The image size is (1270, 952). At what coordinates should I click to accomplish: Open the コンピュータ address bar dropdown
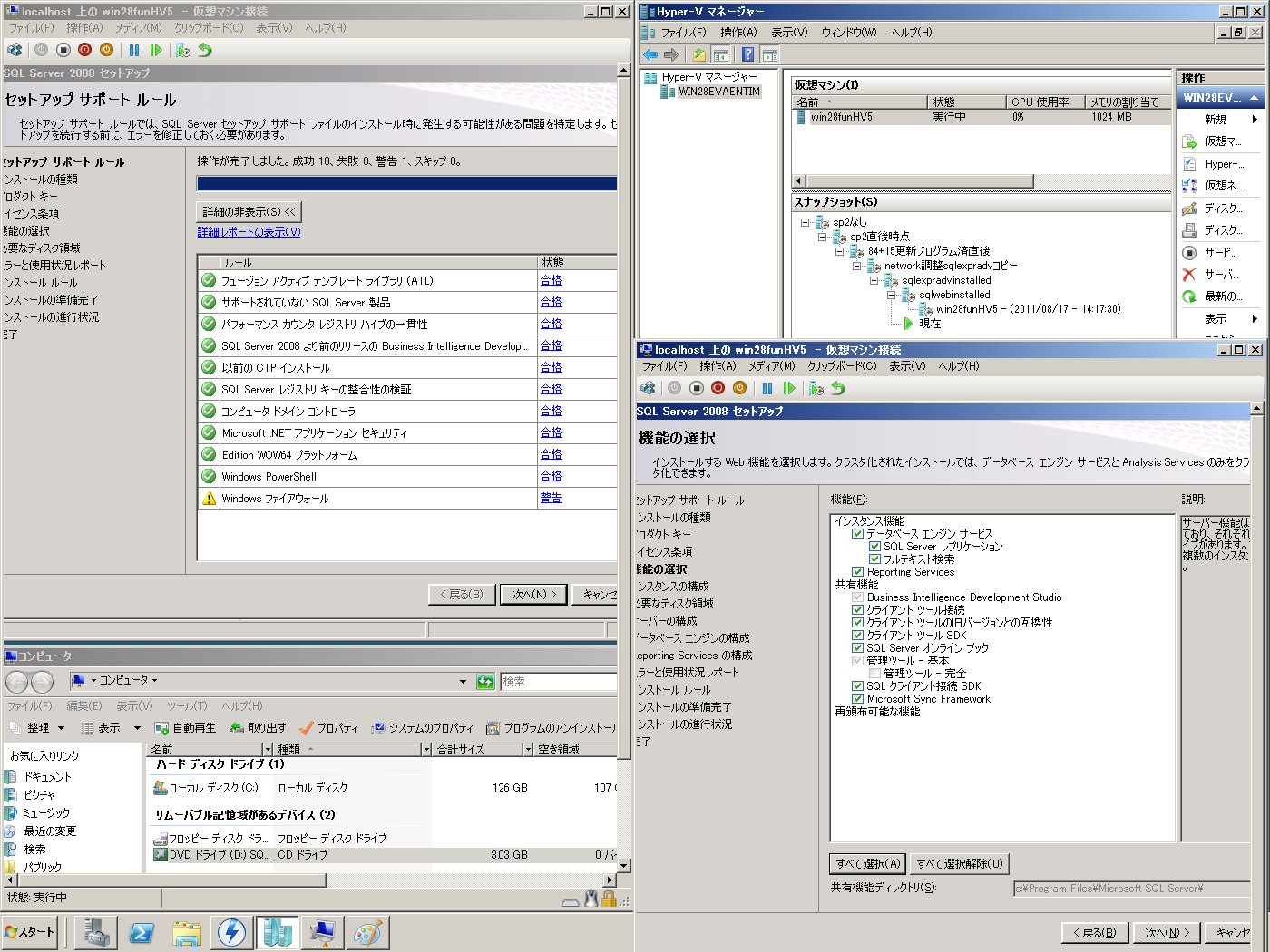point(462,682)
